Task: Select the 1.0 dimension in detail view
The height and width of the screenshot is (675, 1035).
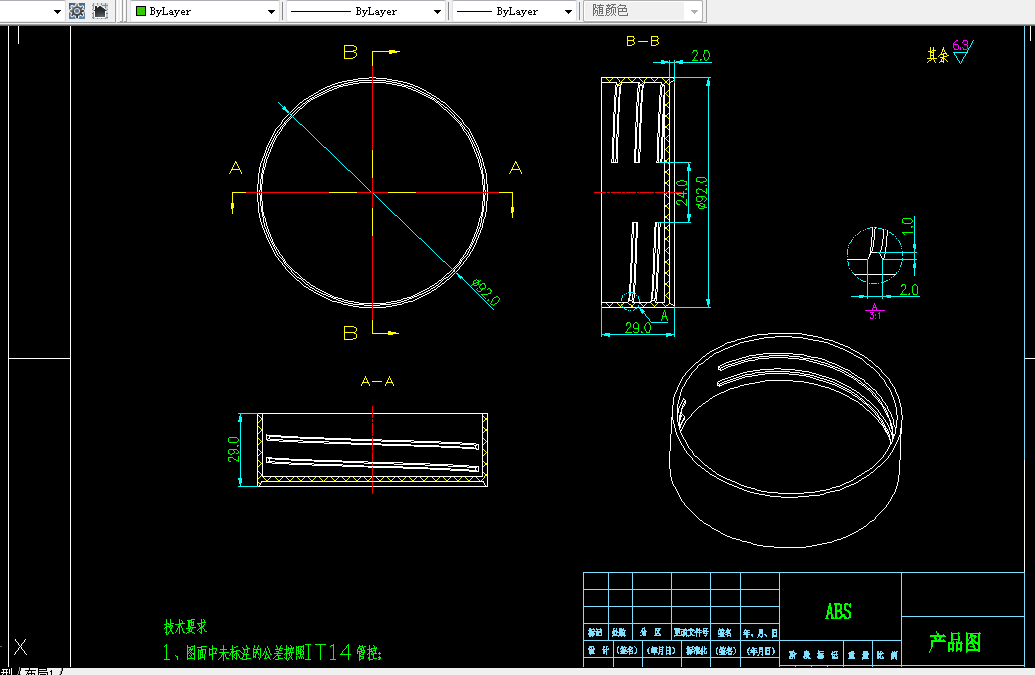Action: point(908,226)
